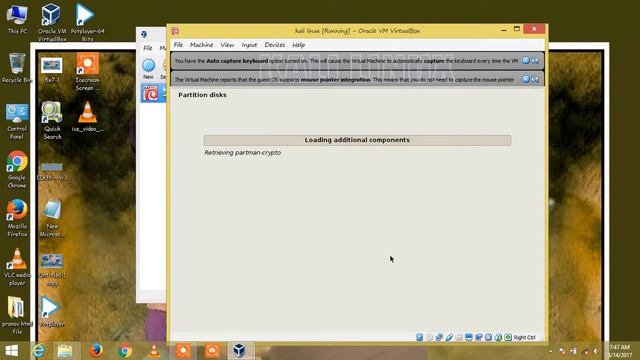Image resolution: width=640 pixels, height=360 pixels.
Task: Click first Icecream Screen Recorder taskbar button
Action: pos(183,351)
